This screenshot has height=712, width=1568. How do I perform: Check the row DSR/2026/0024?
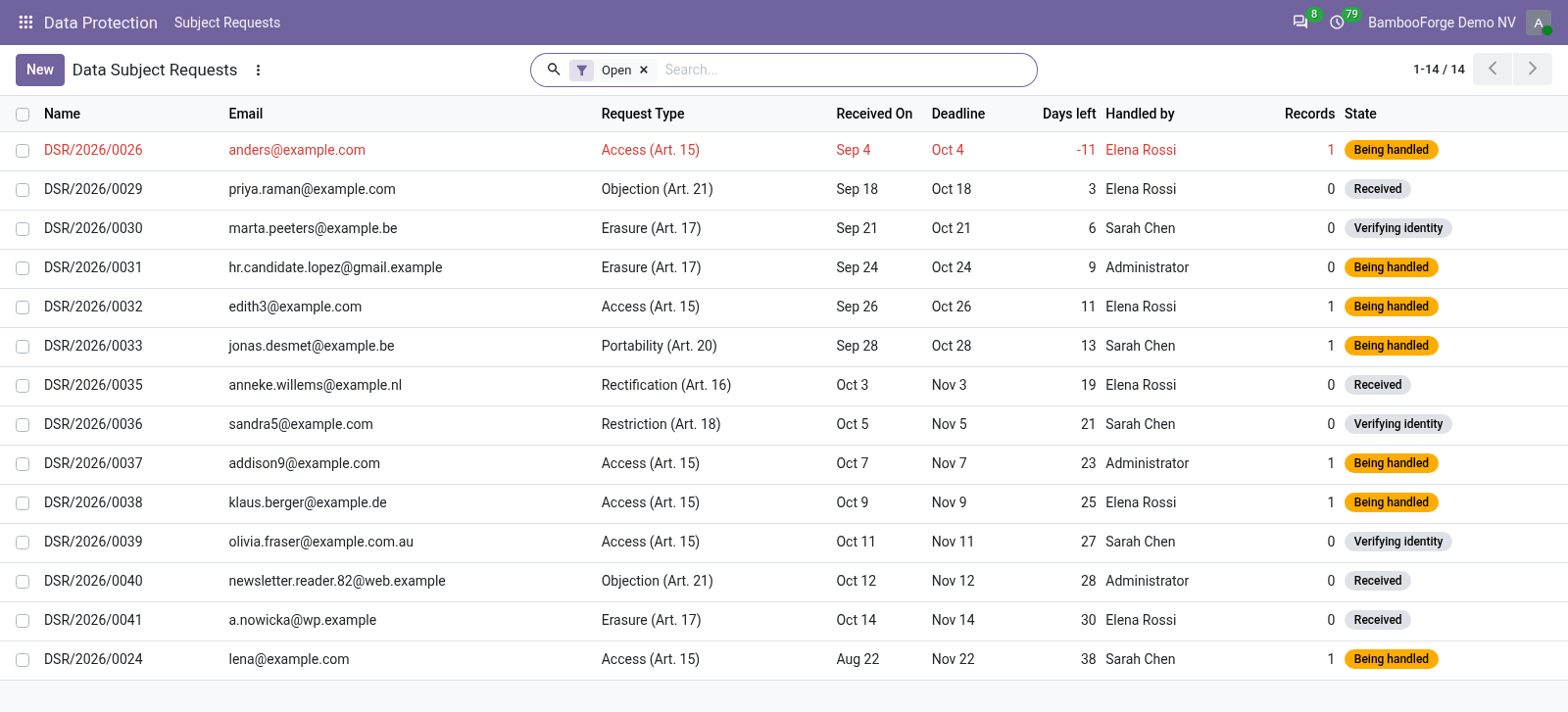pyautogui.click(x=23, y=660)
